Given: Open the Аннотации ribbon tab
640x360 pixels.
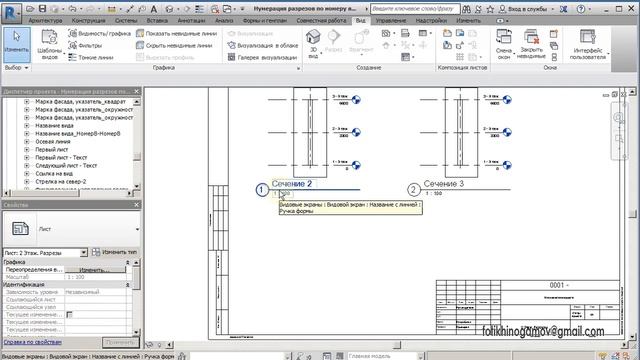Looking at the screenshot, I should [x=191, y=20].
